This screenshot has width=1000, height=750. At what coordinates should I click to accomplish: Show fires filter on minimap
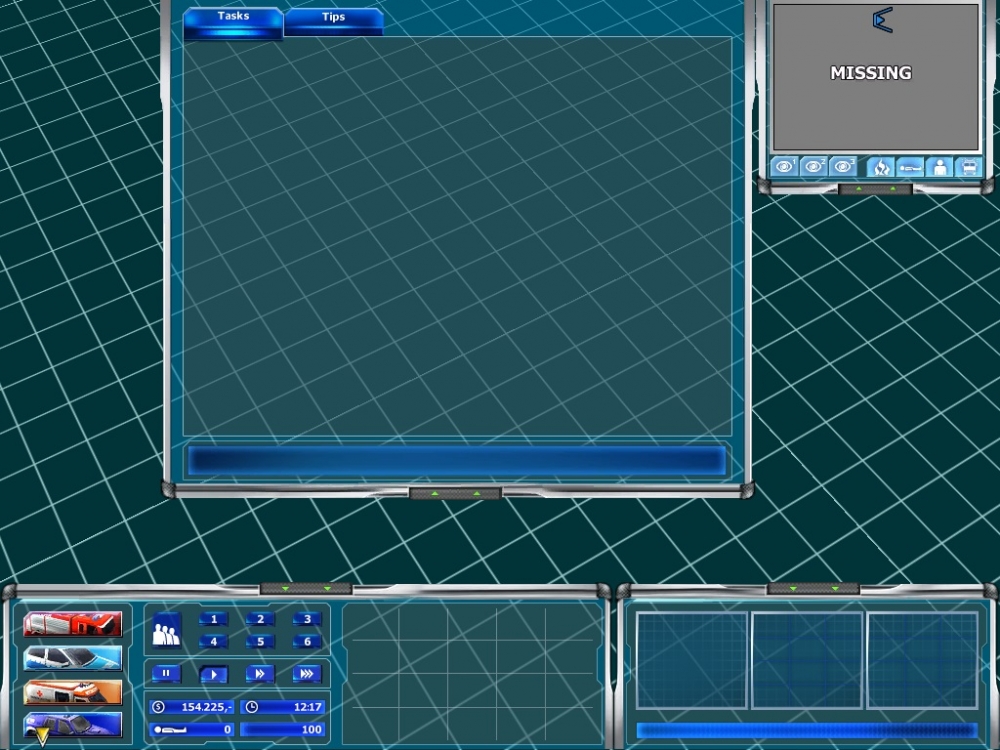click(880, 167)
